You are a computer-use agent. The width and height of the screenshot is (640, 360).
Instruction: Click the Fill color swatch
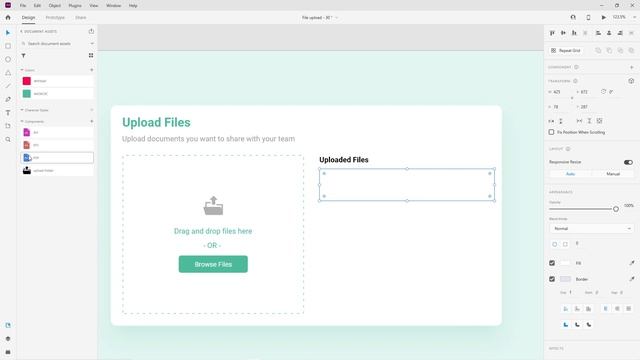(x=565, y=263)
